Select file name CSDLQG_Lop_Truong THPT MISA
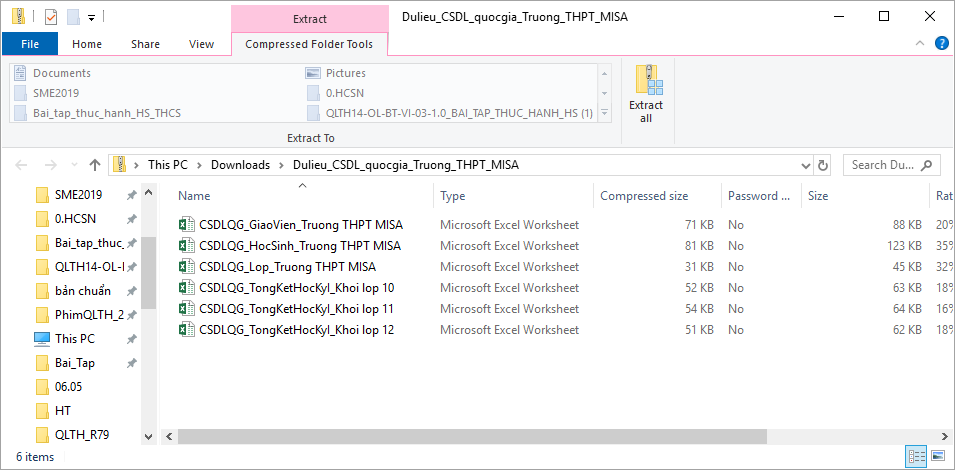The height and width of the screenshot is (470, 955). tap(287, 267)
